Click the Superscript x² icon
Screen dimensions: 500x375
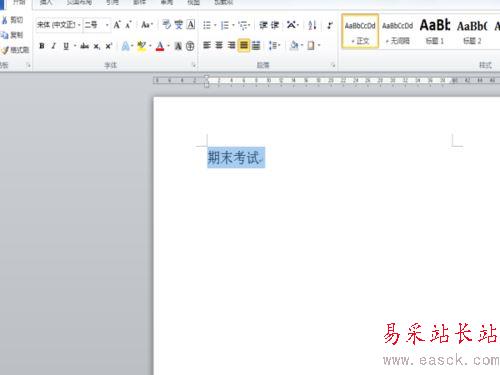109,46
